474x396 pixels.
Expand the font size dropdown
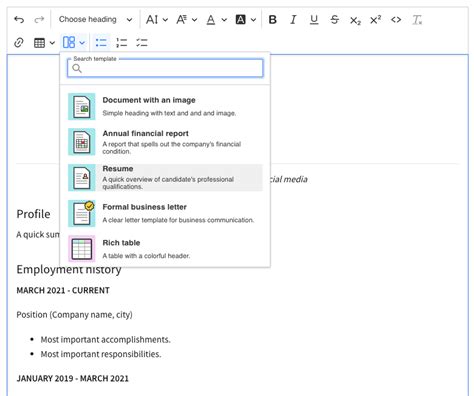157,20
